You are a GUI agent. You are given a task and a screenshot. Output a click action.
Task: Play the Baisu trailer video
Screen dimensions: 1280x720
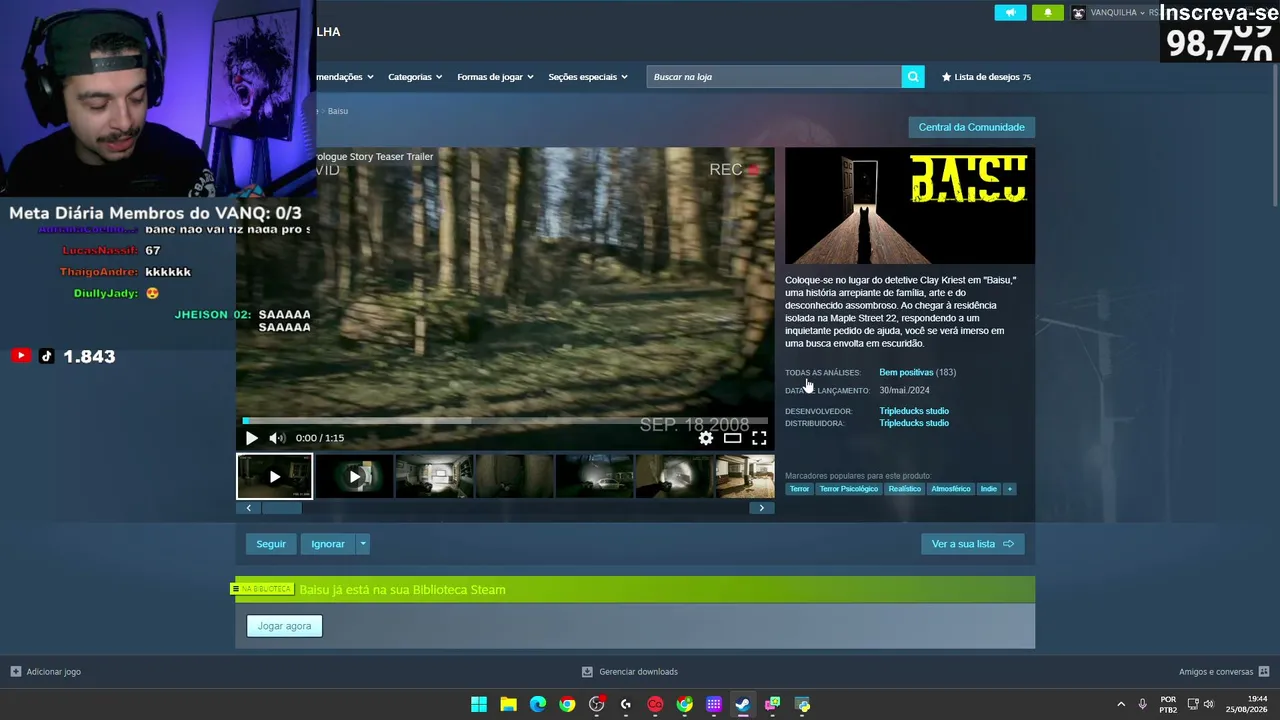(251, 438)
